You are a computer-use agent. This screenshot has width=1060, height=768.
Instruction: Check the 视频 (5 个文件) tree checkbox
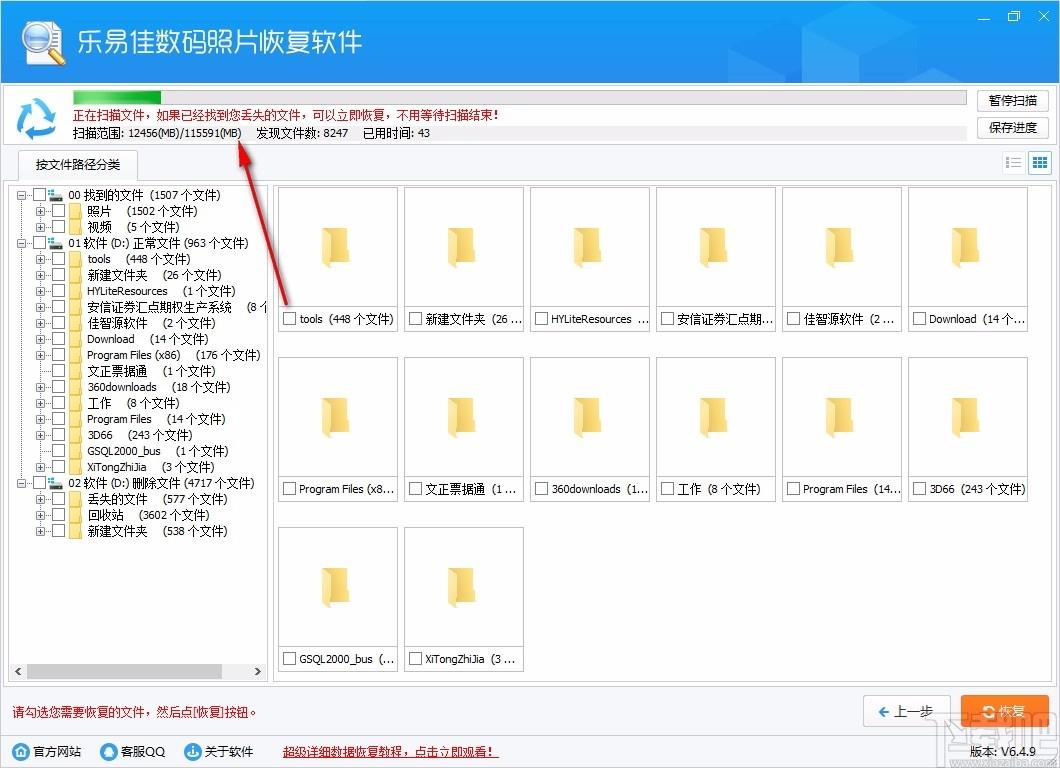tap(59, 227)
